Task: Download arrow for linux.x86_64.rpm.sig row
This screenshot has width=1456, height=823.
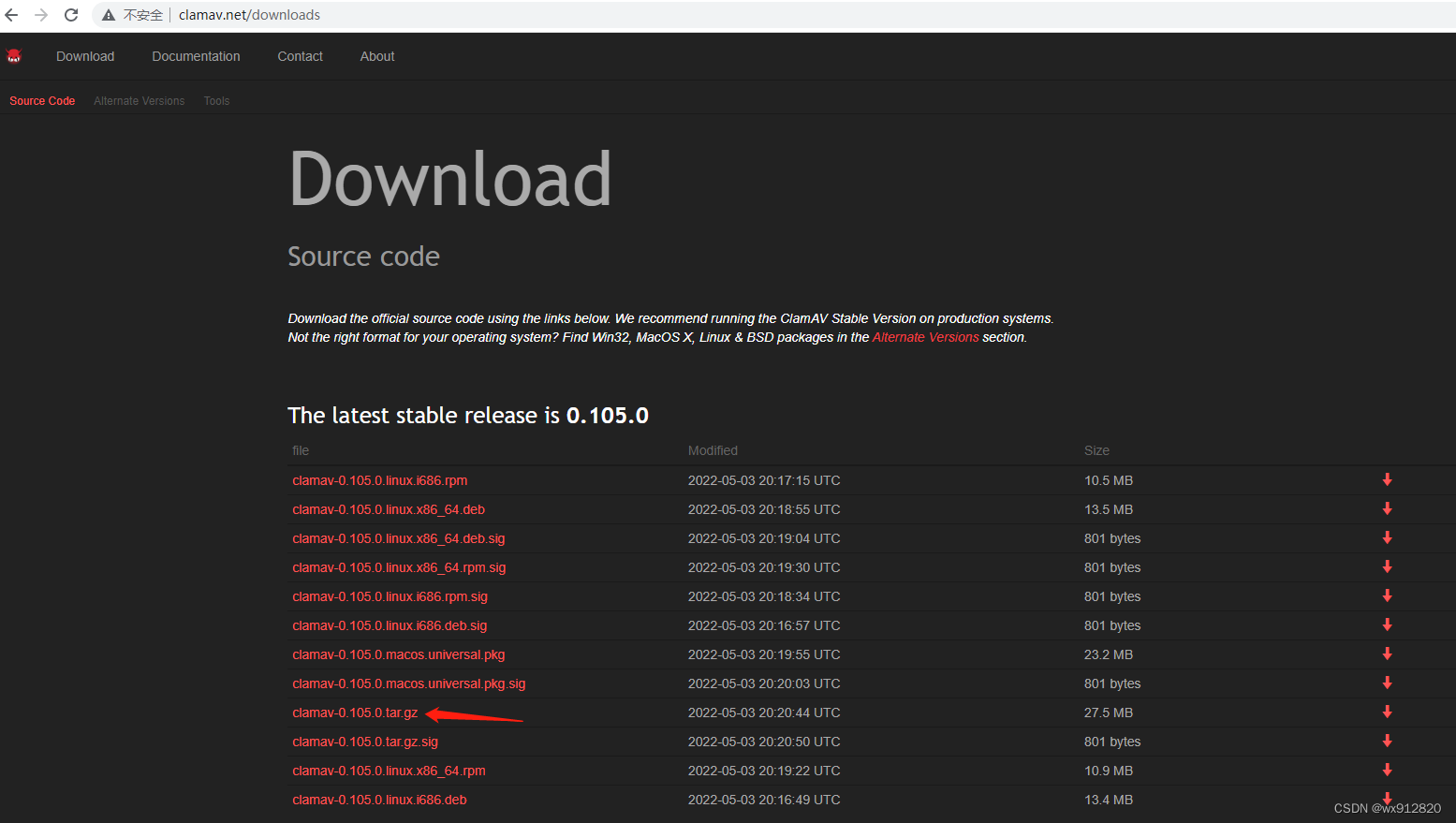Action: 1388,567
